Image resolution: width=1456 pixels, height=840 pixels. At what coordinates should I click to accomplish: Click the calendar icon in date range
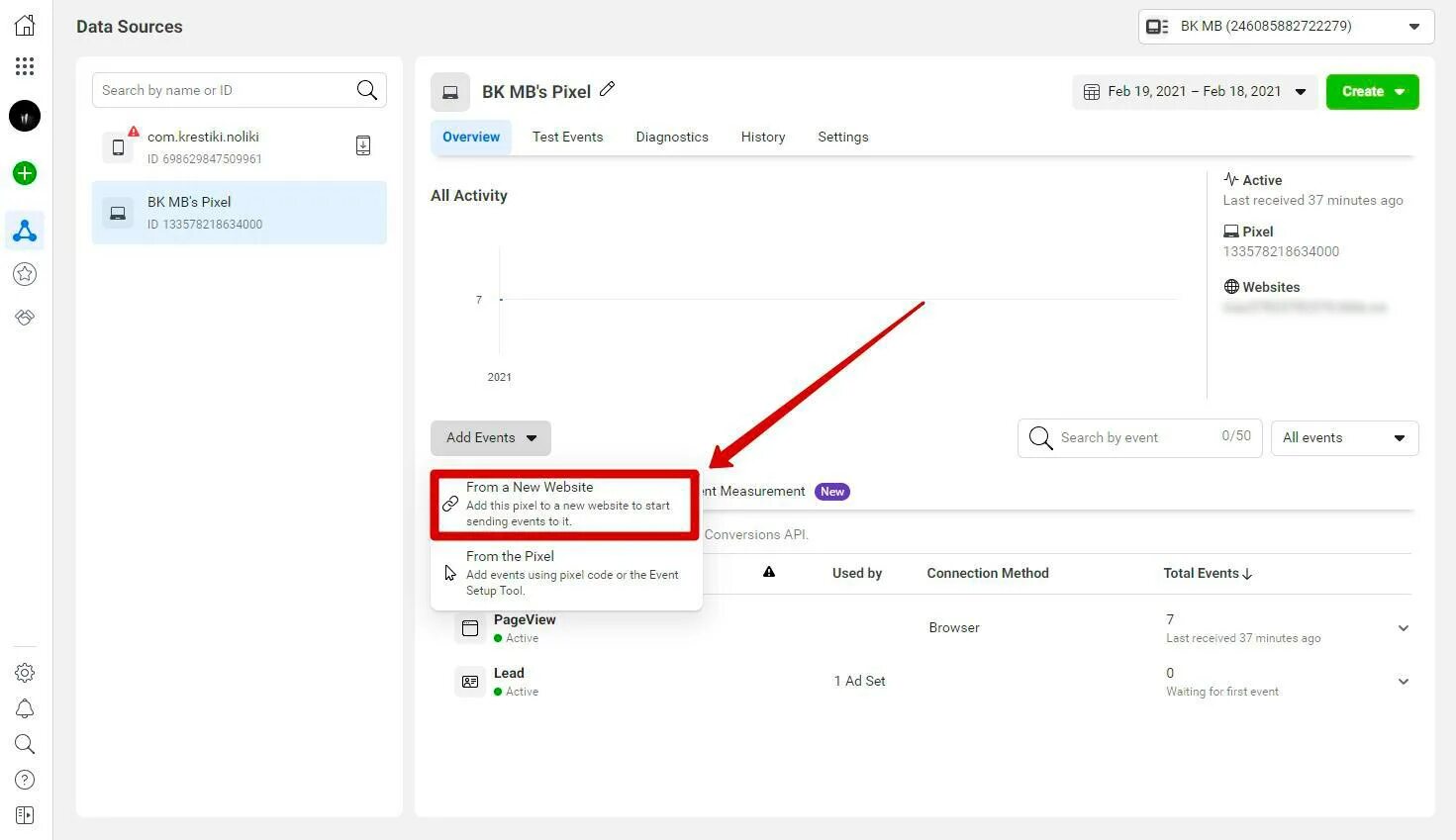click(x=1092, y=92)
